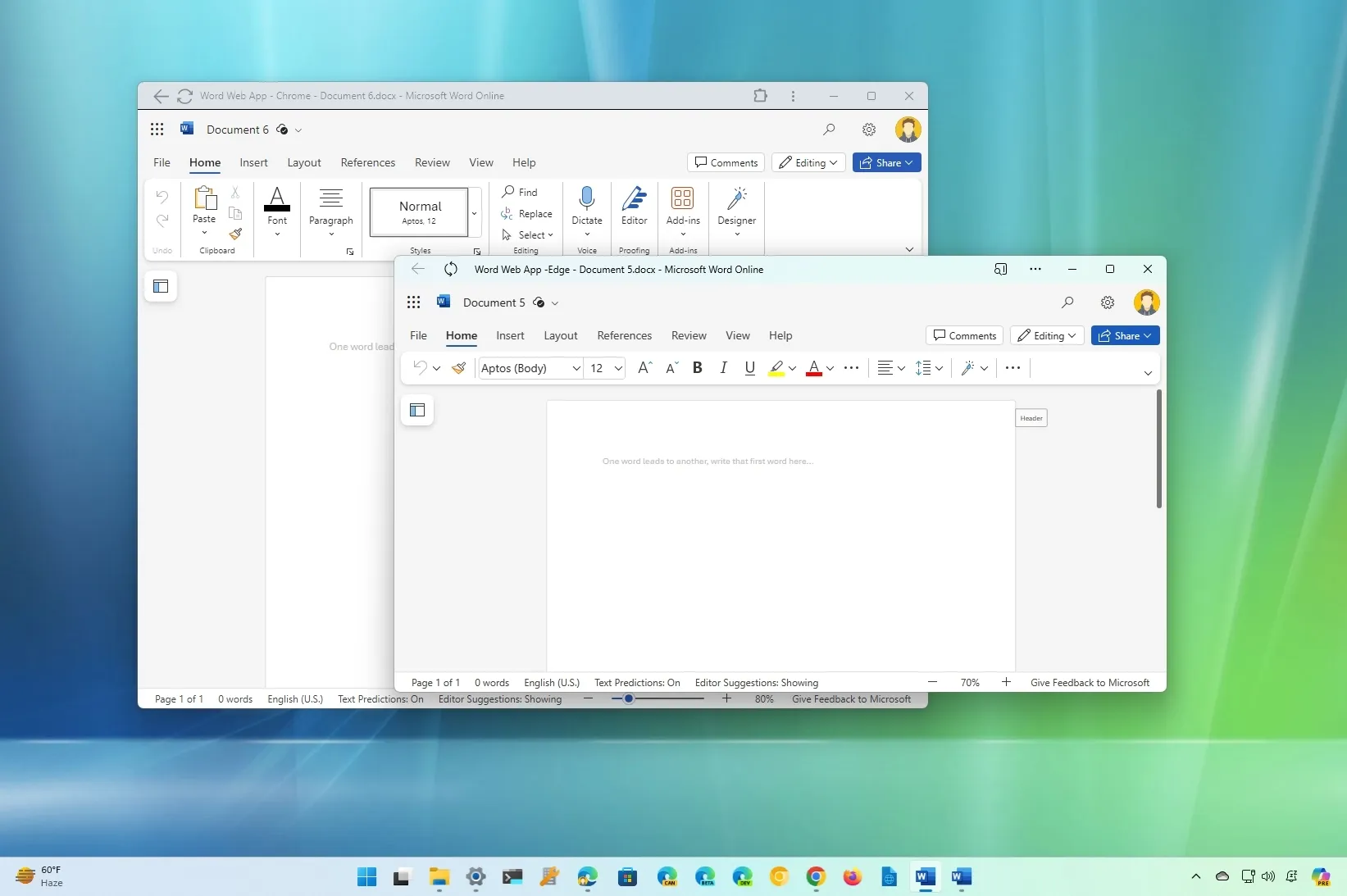Image resolution: width=1347 pixels, height=896 pixels.
Task: Toggle italic formatting in Document 5
Action: pos(723,368)
